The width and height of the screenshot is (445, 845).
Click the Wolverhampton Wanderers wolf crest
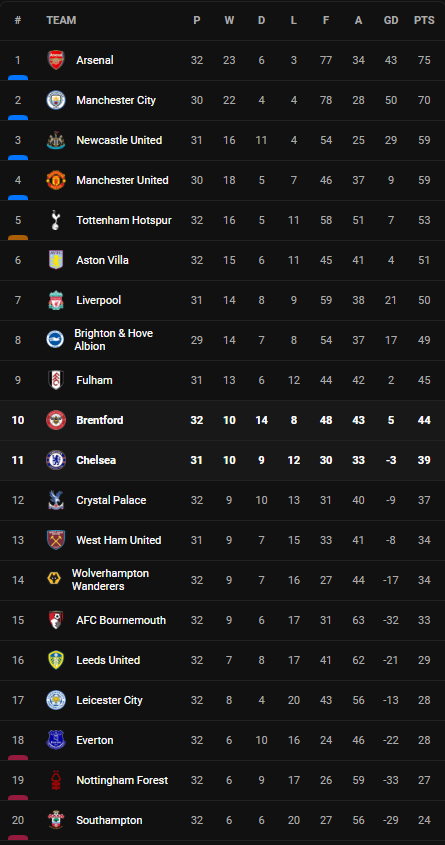(x=54, y=579)
